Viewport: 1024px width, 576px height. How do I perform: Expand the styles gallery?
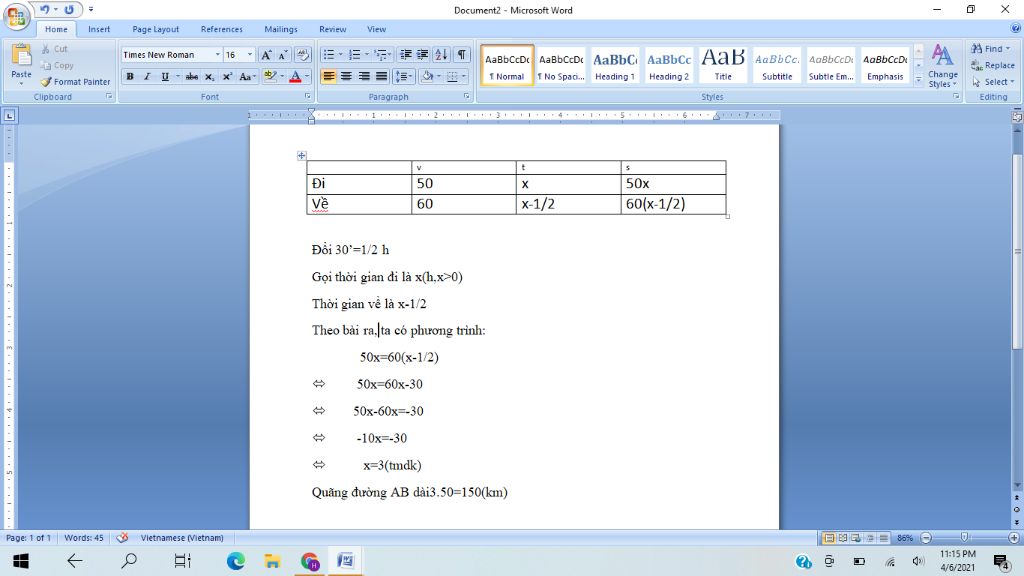[x=919, y=80]
